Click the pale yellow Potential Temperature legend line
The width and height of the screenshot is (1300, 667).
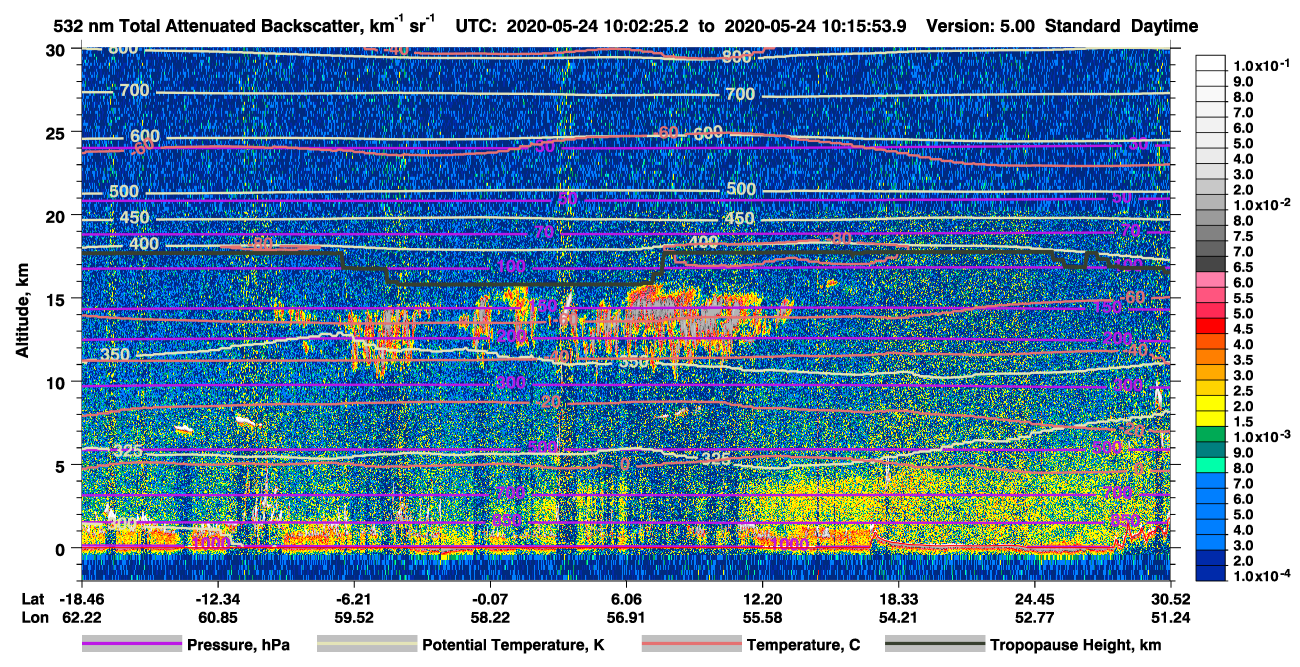click(x=366, y=645)
